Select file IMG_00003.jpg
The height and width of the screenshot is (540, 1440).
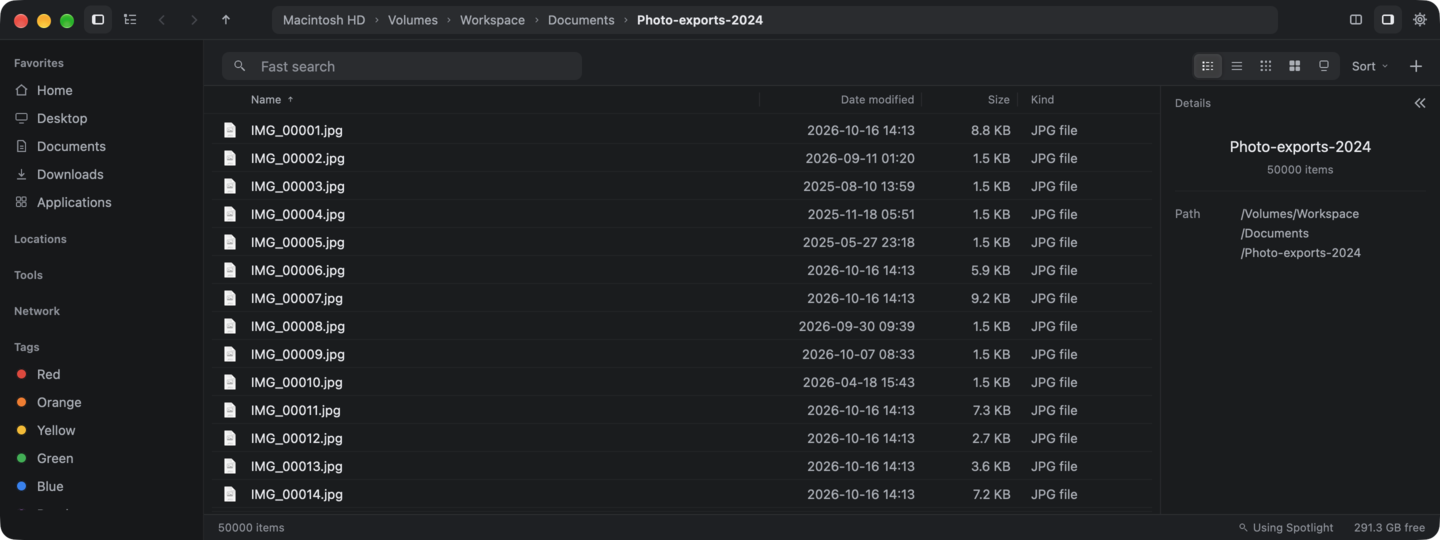(682, 186)
